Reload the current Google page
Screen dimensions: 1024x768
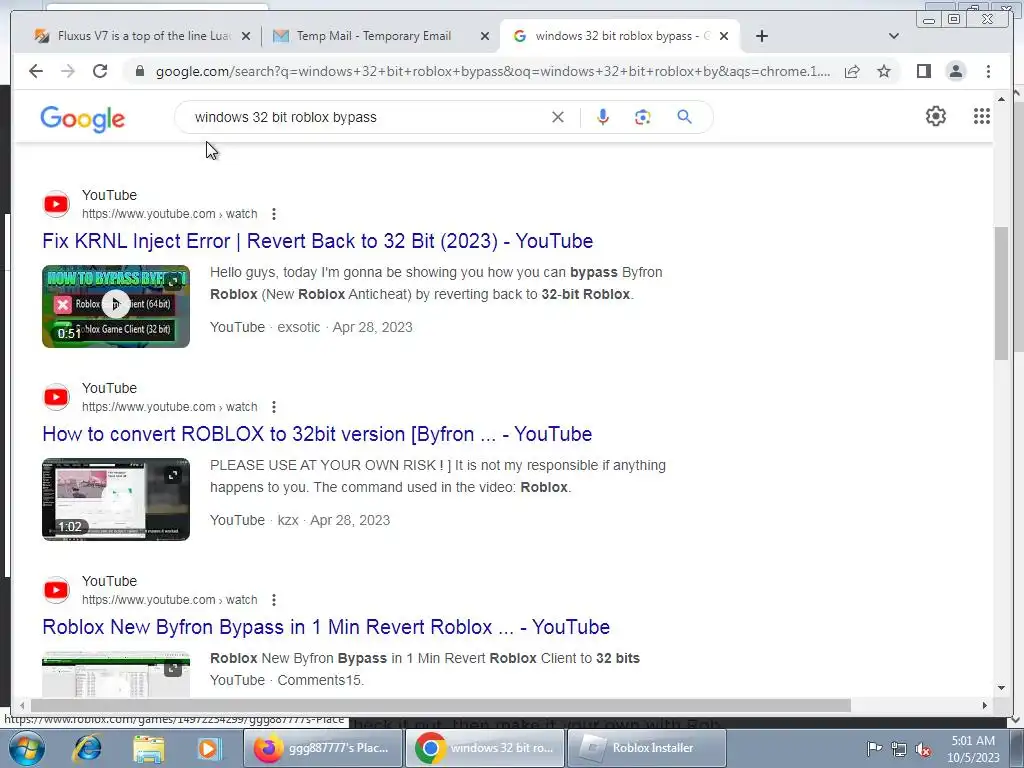pos(100,71)
